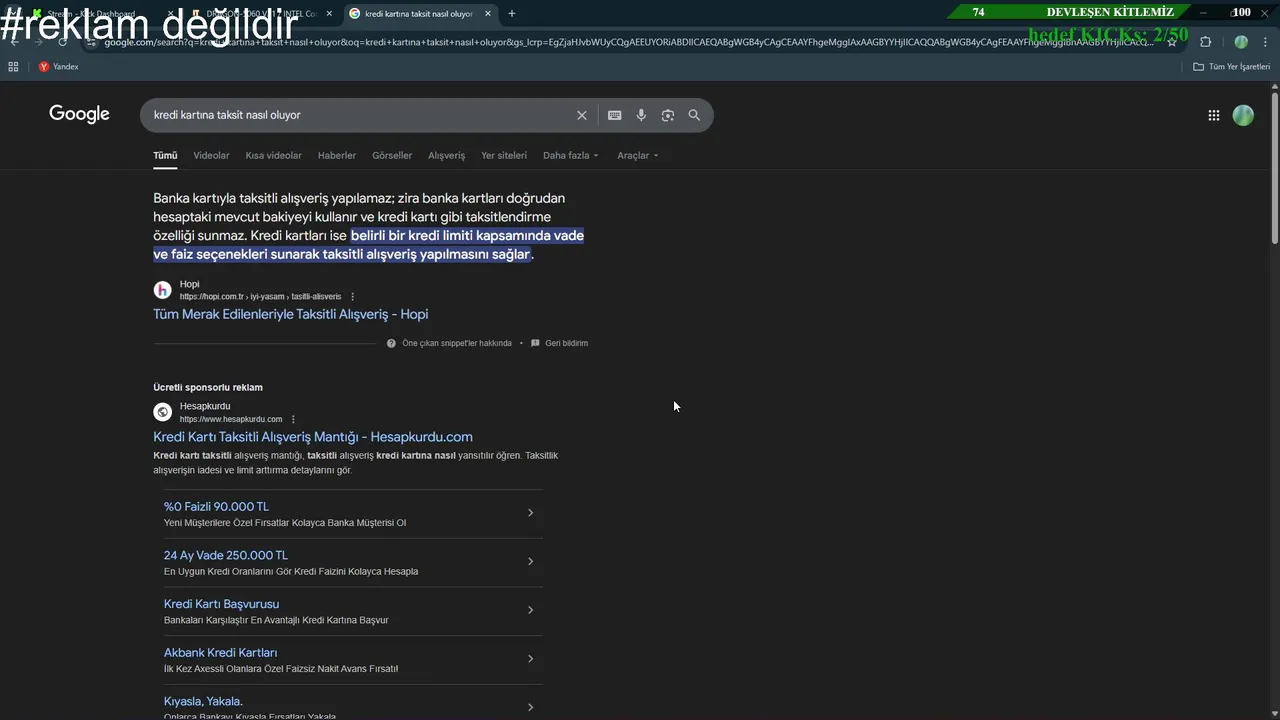Click the page vertical scrollbar thumb
The height and width of the screenshot is (720, 1280).
(x=1275, y=168)
